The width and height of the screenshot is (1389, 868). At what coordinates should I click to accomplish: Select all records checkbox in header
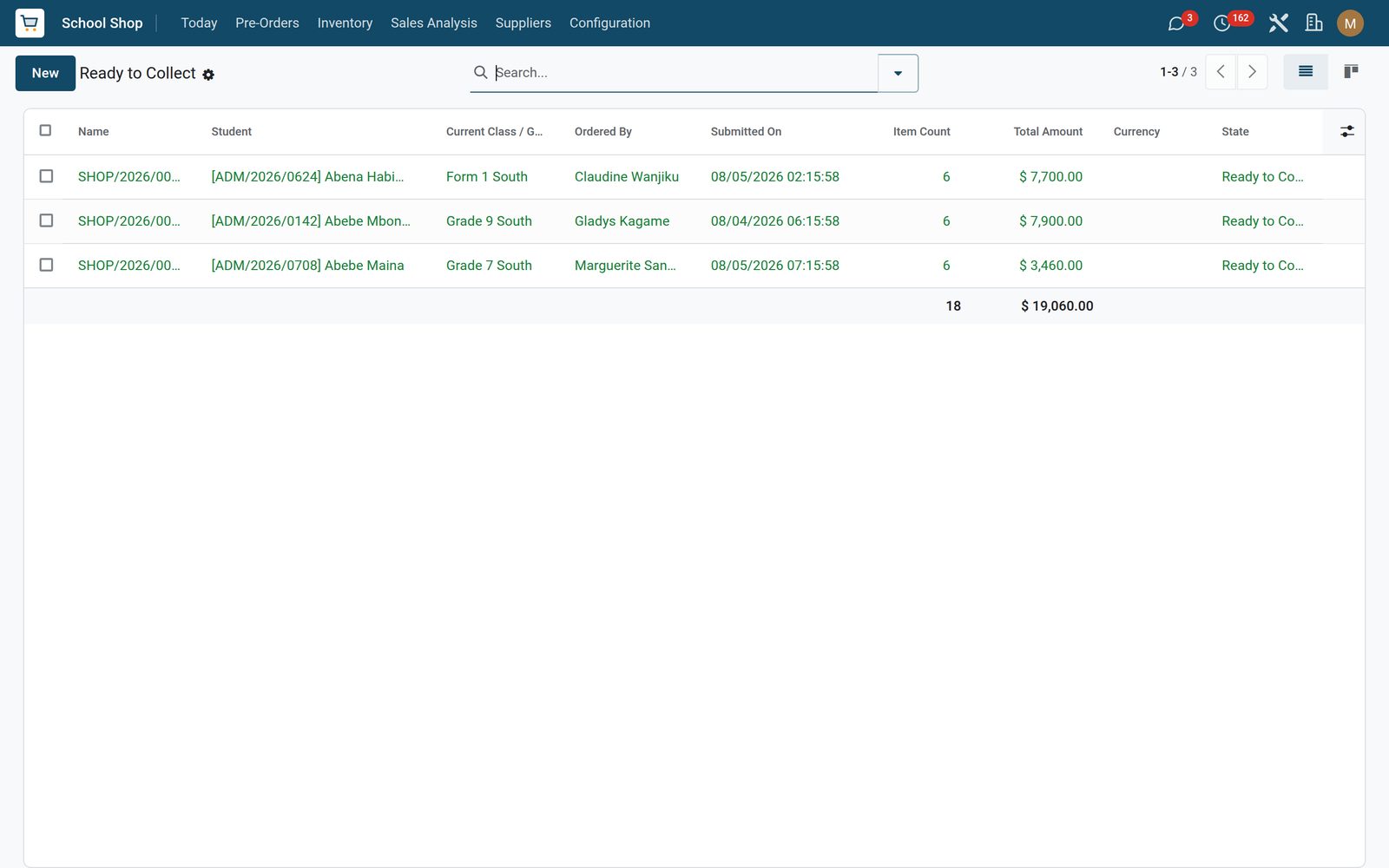coord(45,130)
